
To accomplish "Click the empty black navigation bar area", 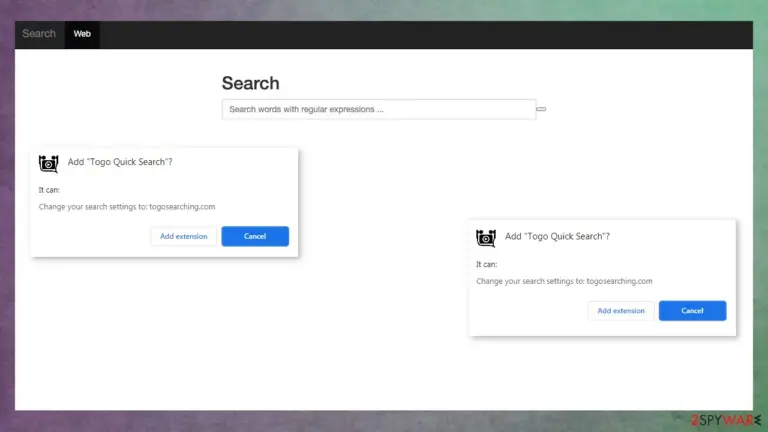I will click(426, 34).
